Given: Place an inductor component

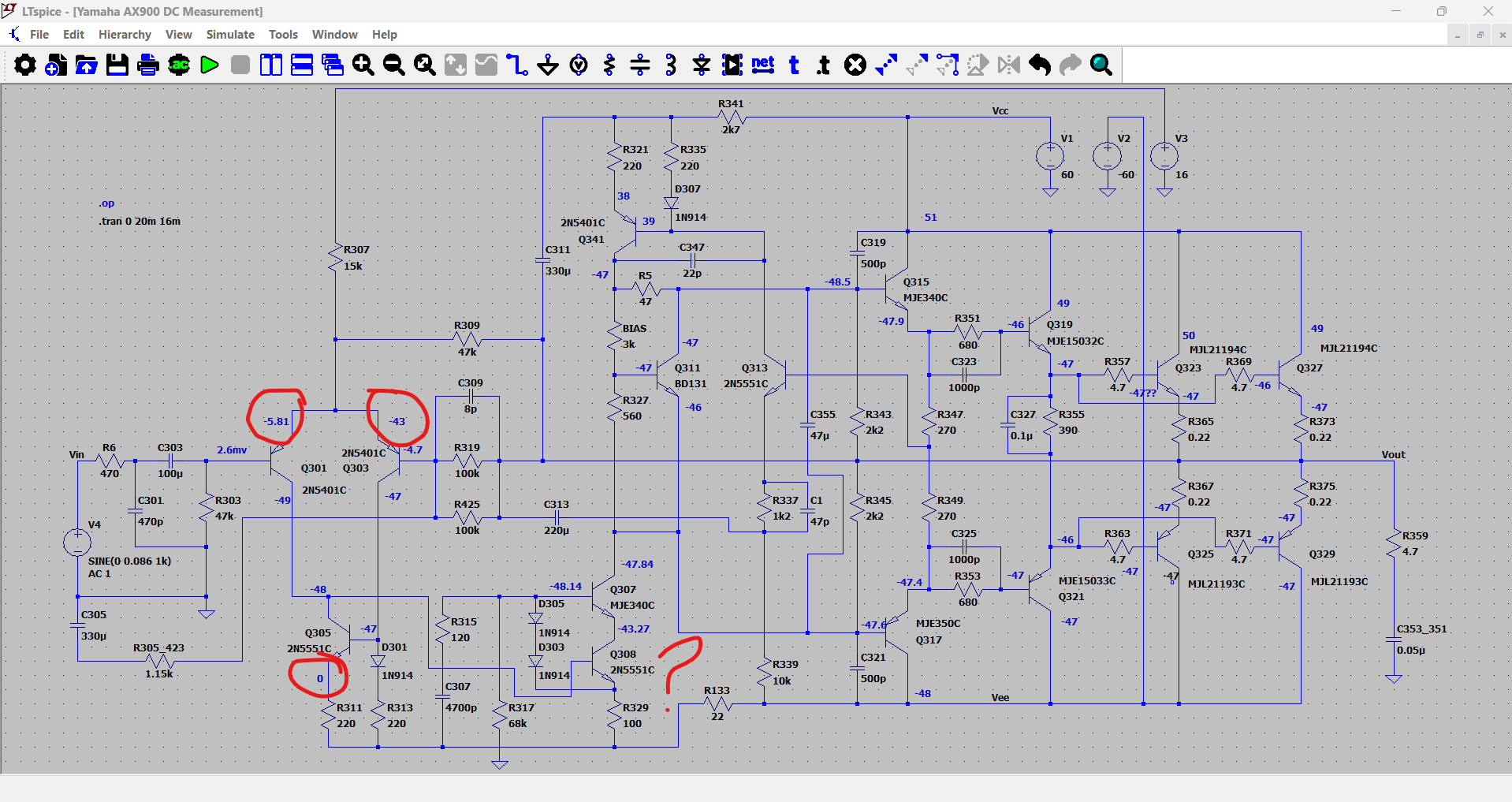Looking at the screenshot, I should click(671, 65).
